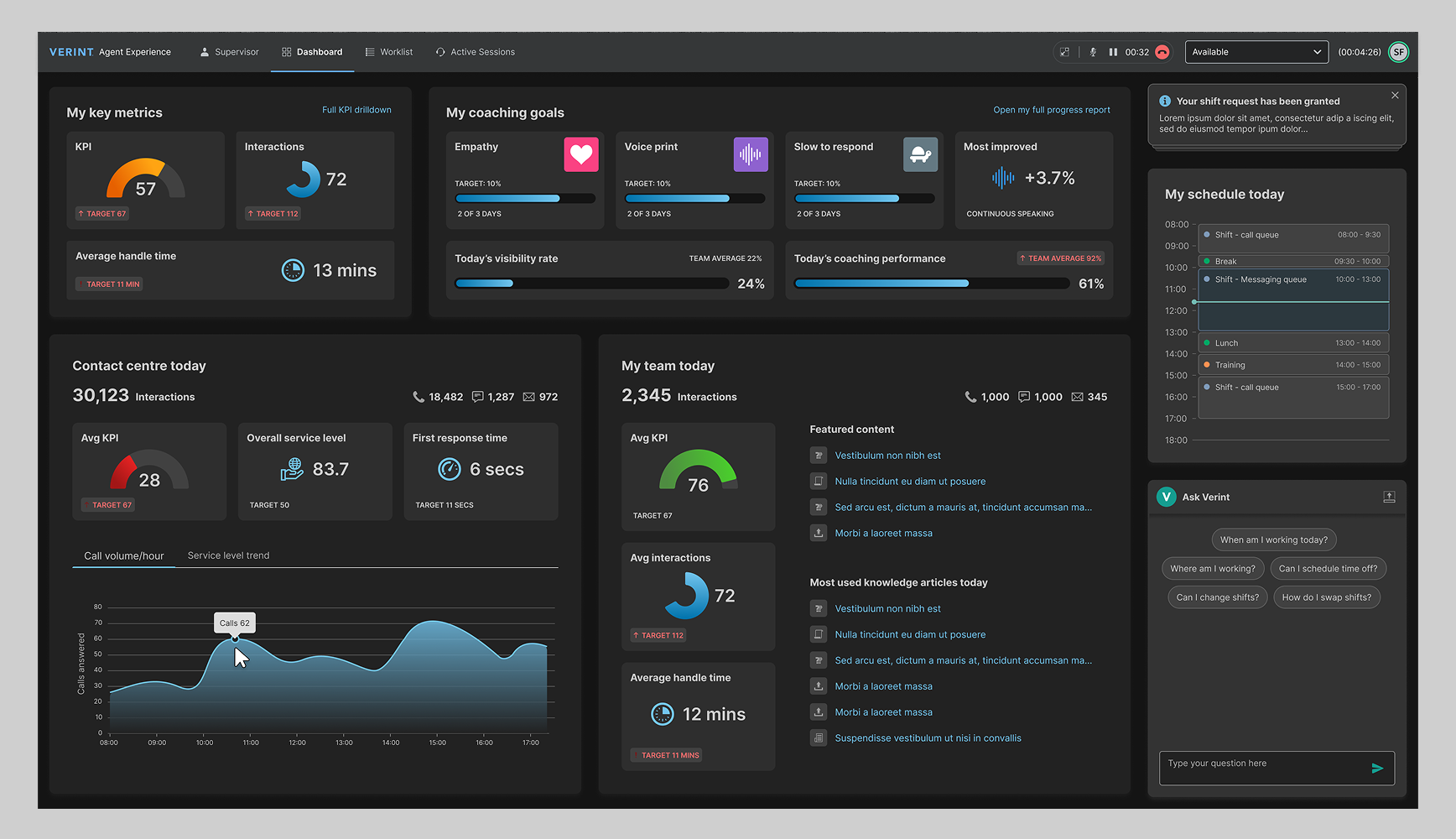The height and width of the screenshot is (839, 1456).
Task: Mute the microphone in the call controls
Action: [x=1093, y=52]
